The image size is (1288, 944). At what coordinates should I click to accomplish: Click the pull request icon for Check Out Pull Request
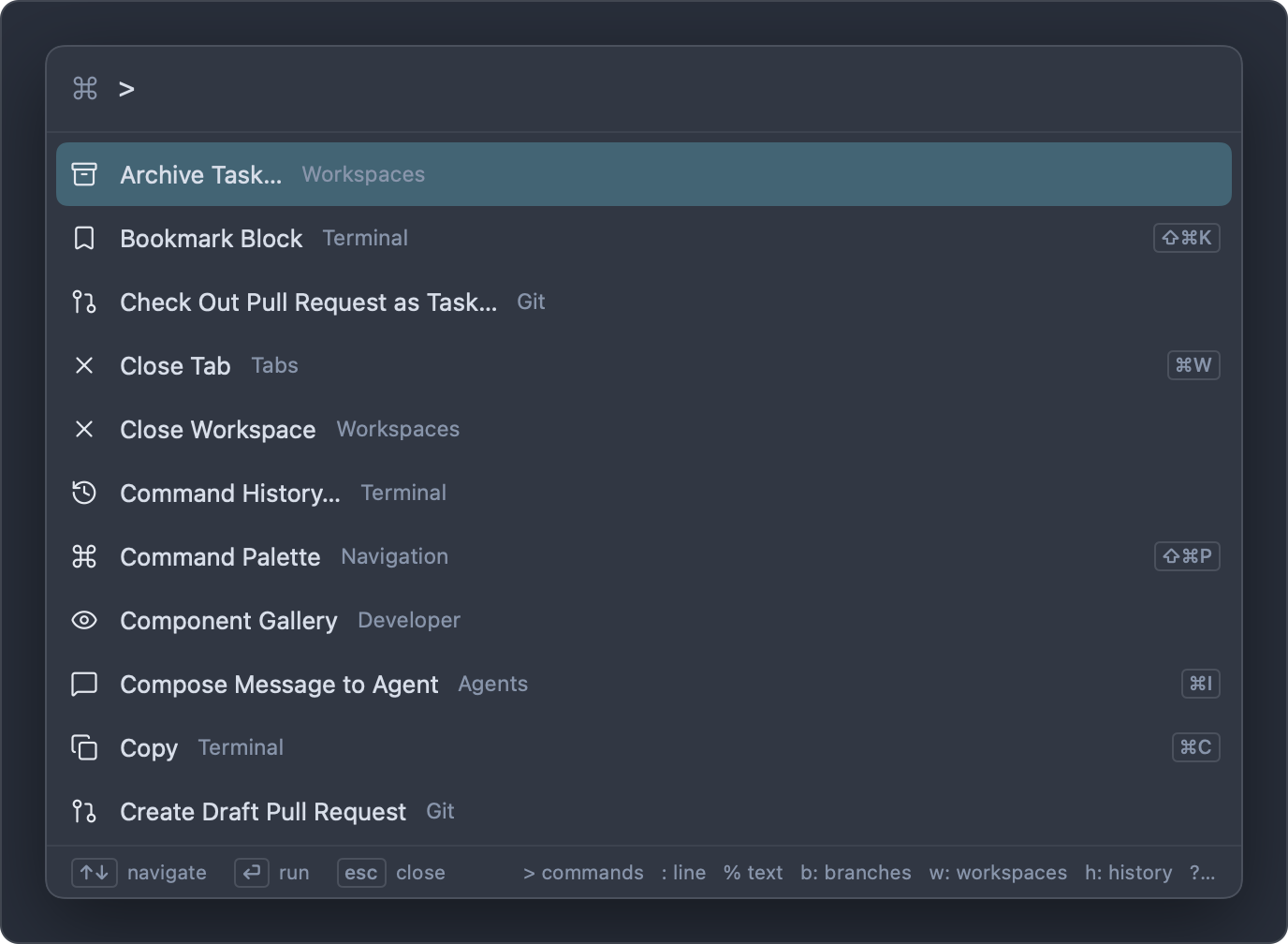(84, 302)
